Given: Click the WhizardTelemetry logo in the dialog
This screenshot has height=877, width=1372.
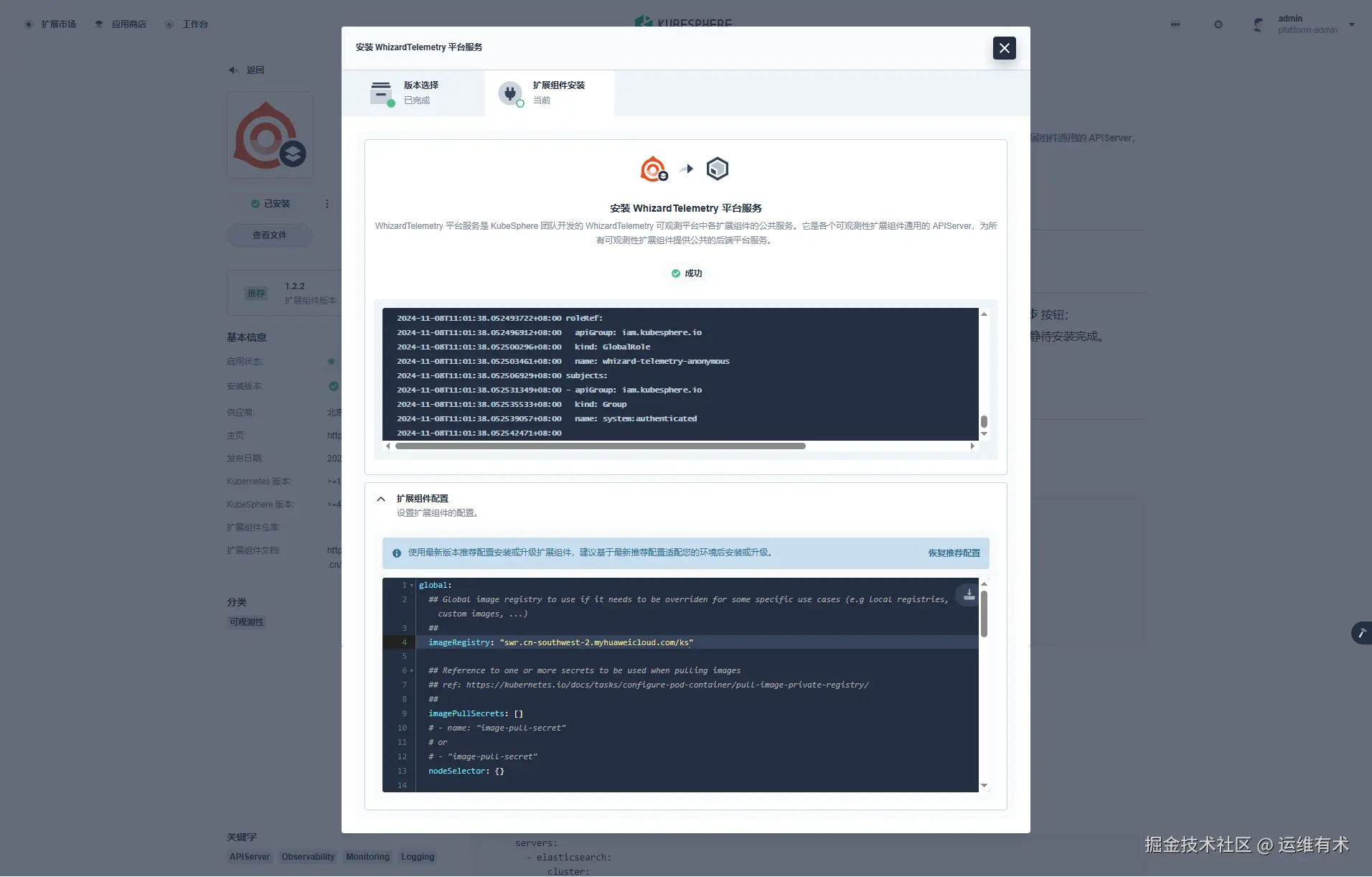Looking at the screenshot, I should (654, 169).
